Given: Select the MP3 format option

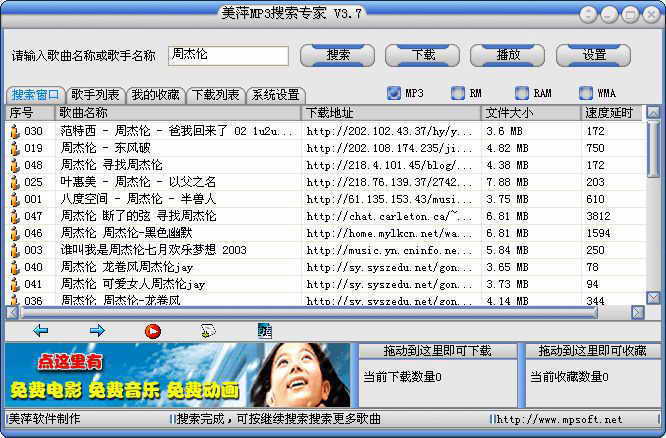Looking at the screenshot, I should click(393, 93).
